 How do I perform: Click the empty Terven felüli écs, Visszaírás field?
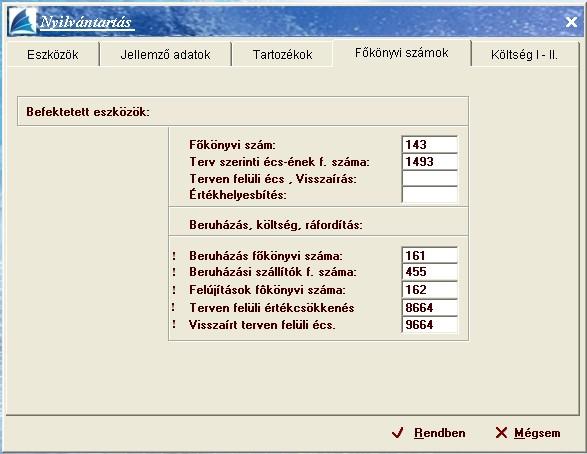(429, 178)
